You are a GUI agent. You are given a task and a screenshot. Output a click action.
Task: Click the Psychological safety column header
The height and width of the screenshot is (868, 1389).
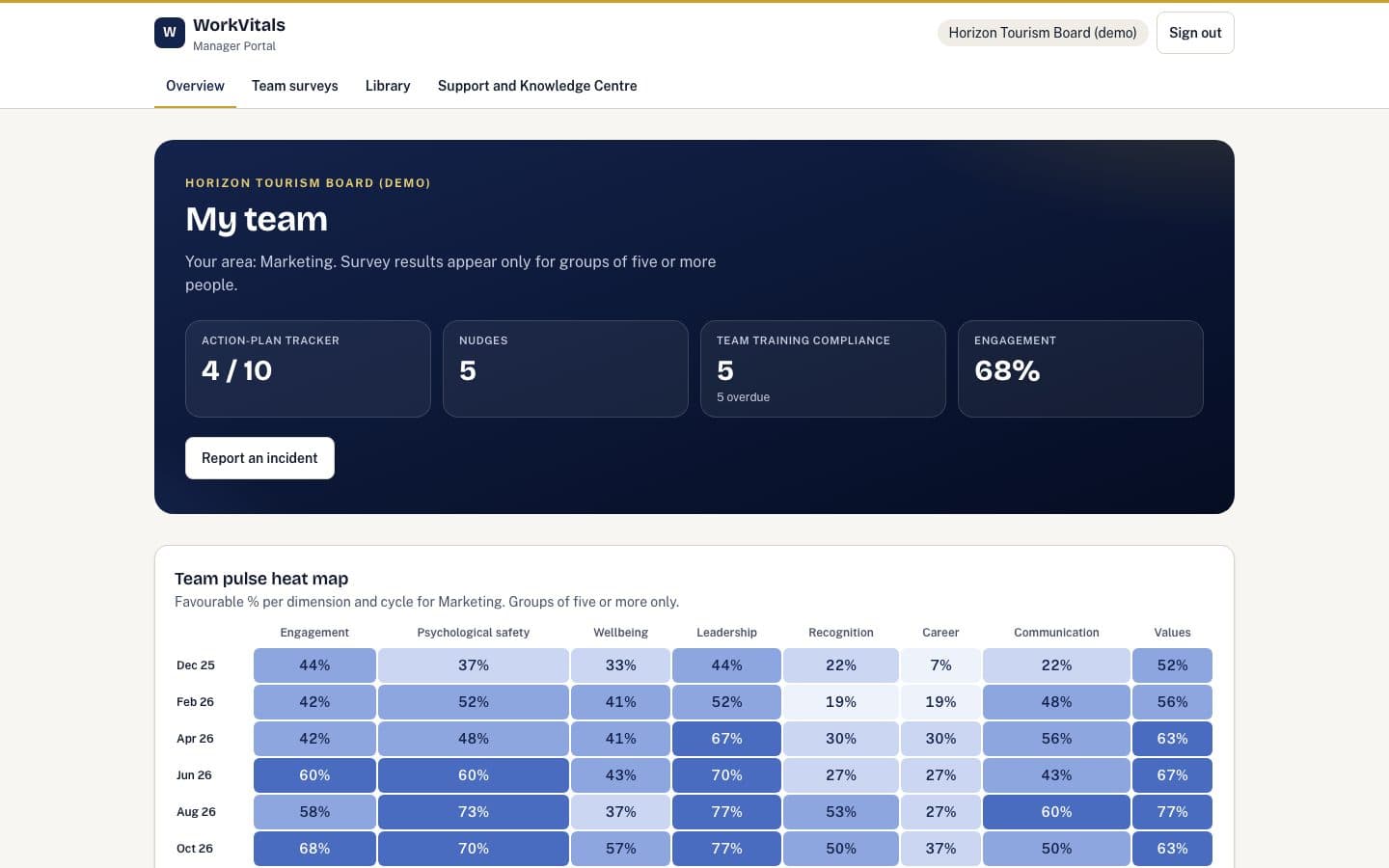(474, 633)
